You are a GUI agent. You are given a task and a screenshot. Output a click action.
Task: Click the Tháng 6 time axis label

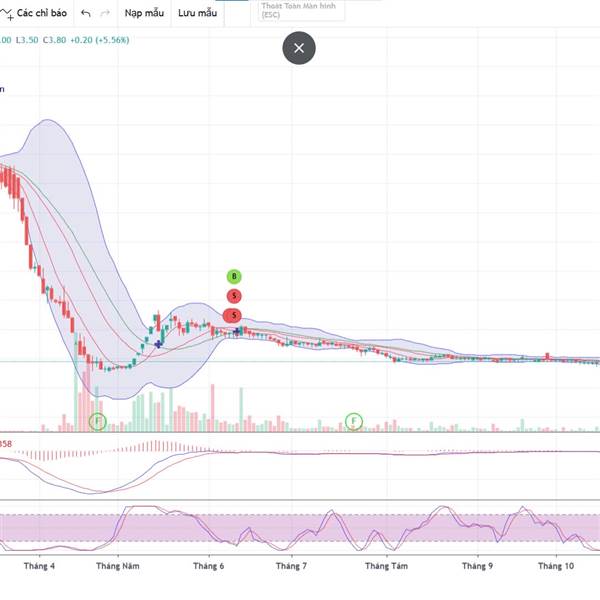pyautogui.click(x=209, y=566)
